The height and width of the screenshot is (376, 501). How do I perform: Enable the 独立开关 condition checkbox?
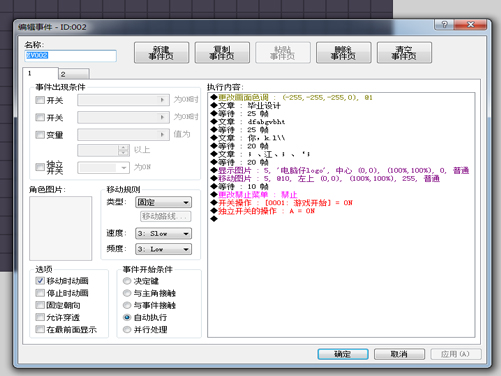click(x=40, y=167)
